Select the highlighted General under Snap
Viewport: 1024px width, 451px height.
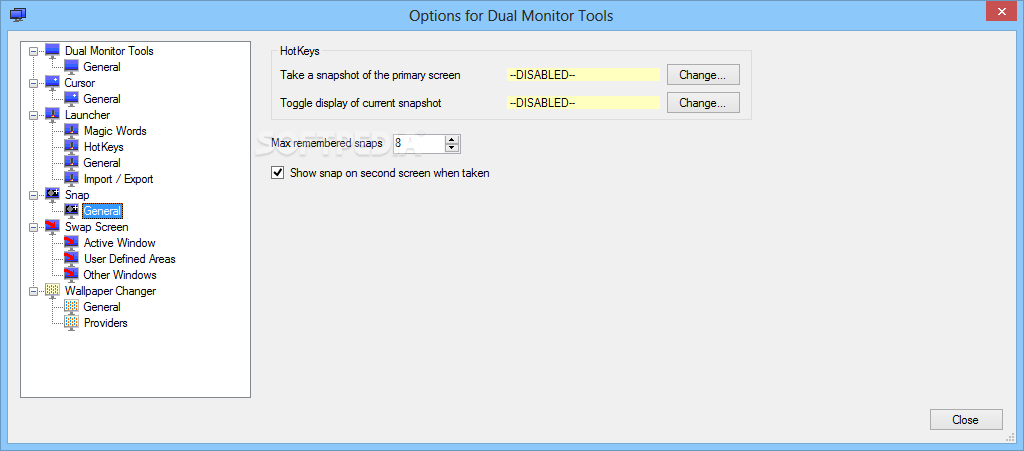point(102,211)
